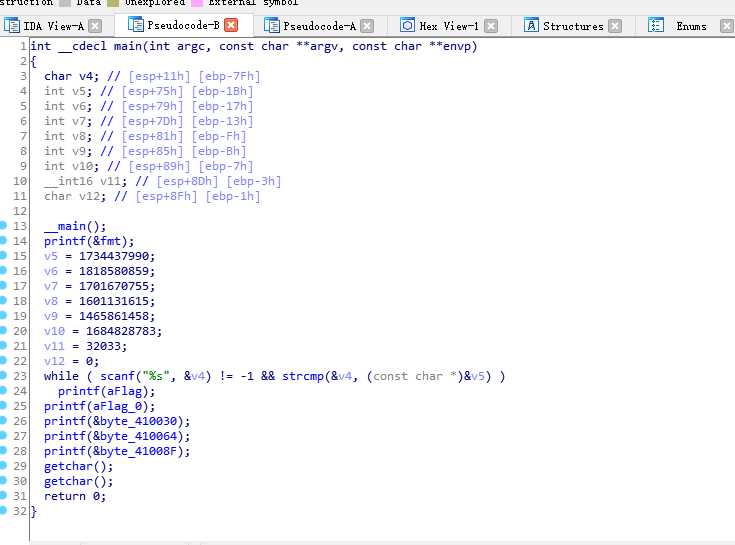Switch to the IDA View-A tab
Image resolution: width=735 pixels, height=545 pixels.
(x=53, y=26)
